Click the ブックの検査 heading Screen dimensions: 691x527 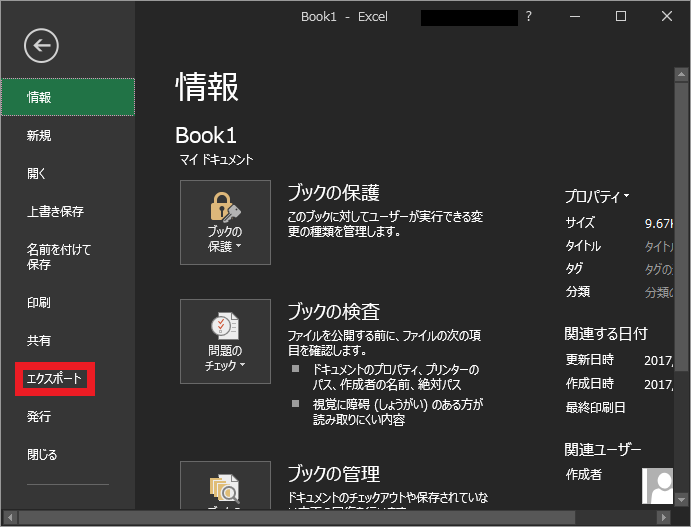[x=334, y=312]
